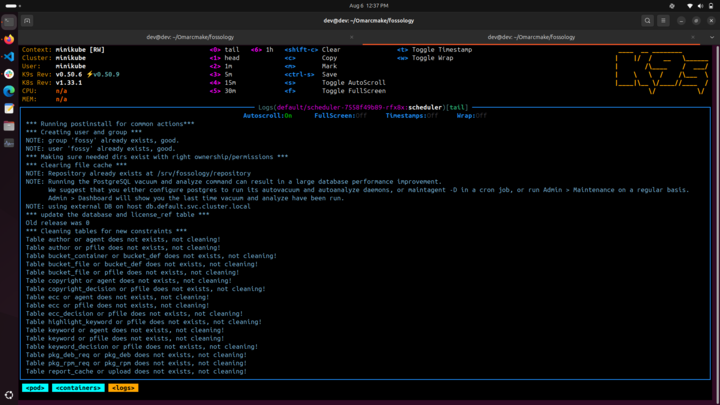Open the Text Editor dock icon
720x405 pixels.
tap(9, 109)
